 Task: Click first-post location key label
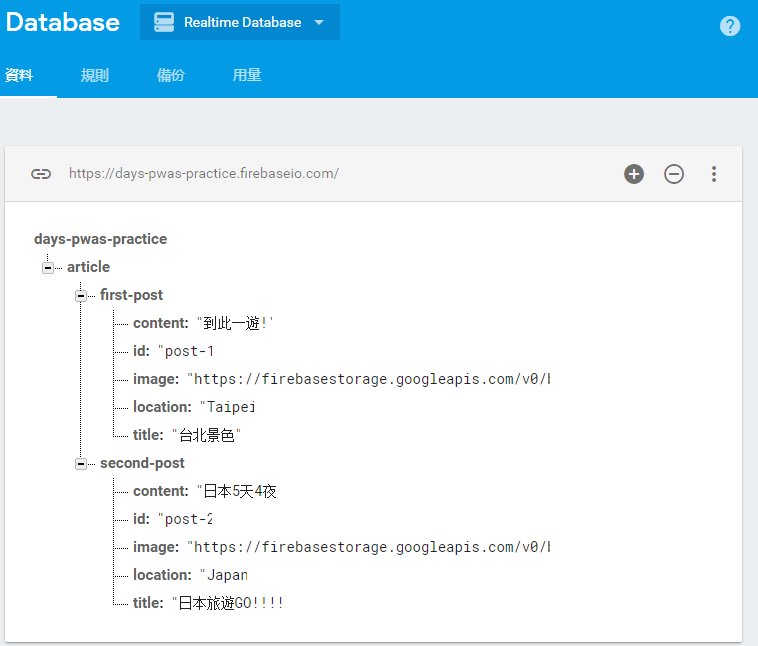click(162, 407)
